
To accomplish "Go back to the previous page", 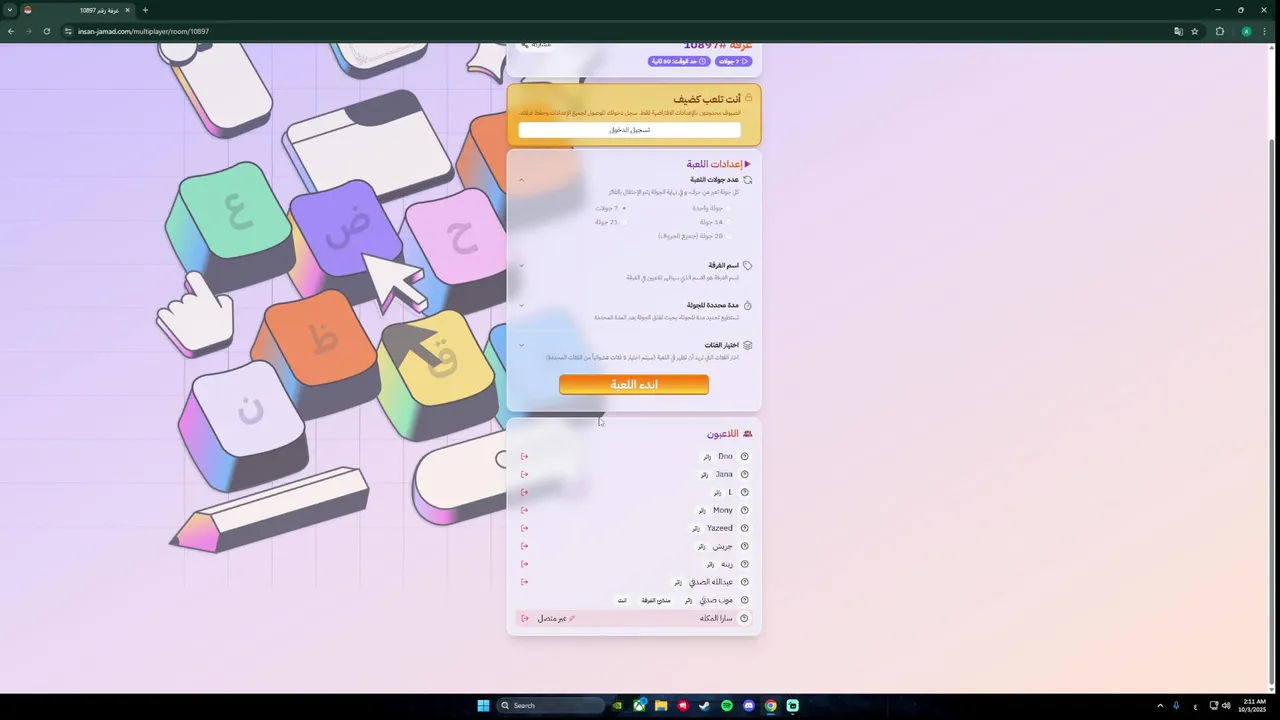I will click(11, 31).
